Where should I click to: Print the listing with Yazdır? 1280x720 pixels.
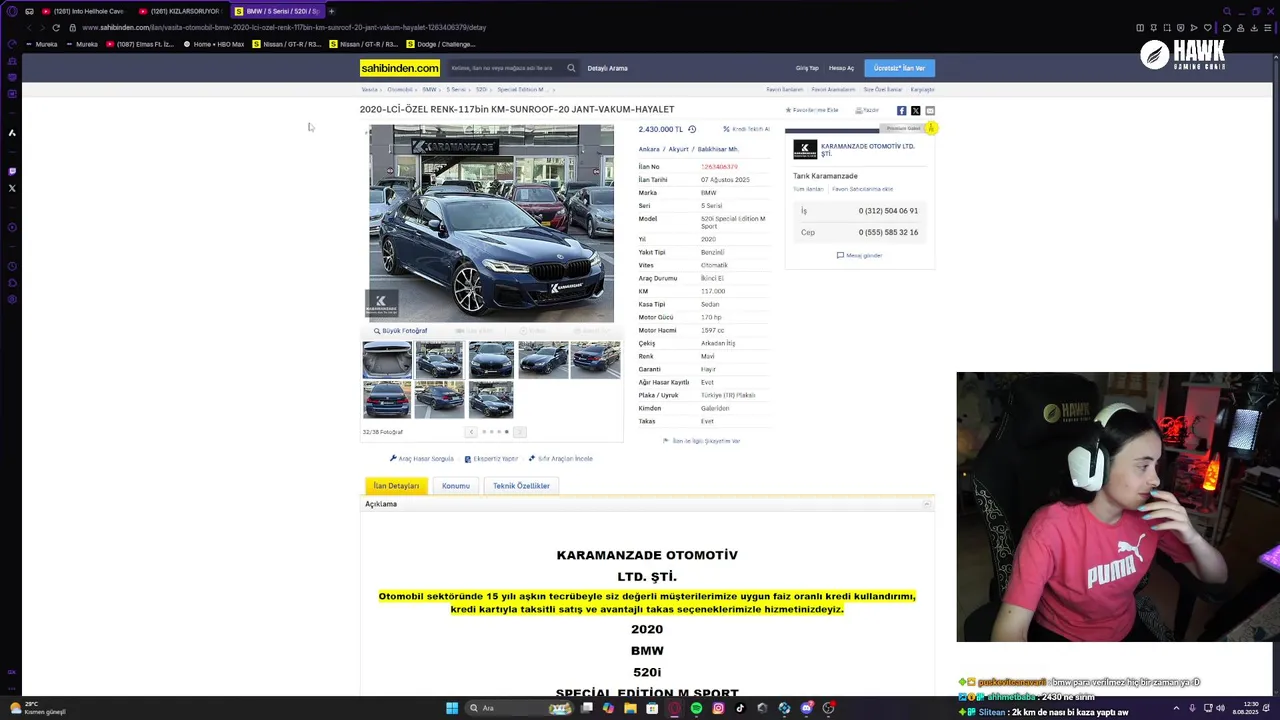click(x=867, y=110)
